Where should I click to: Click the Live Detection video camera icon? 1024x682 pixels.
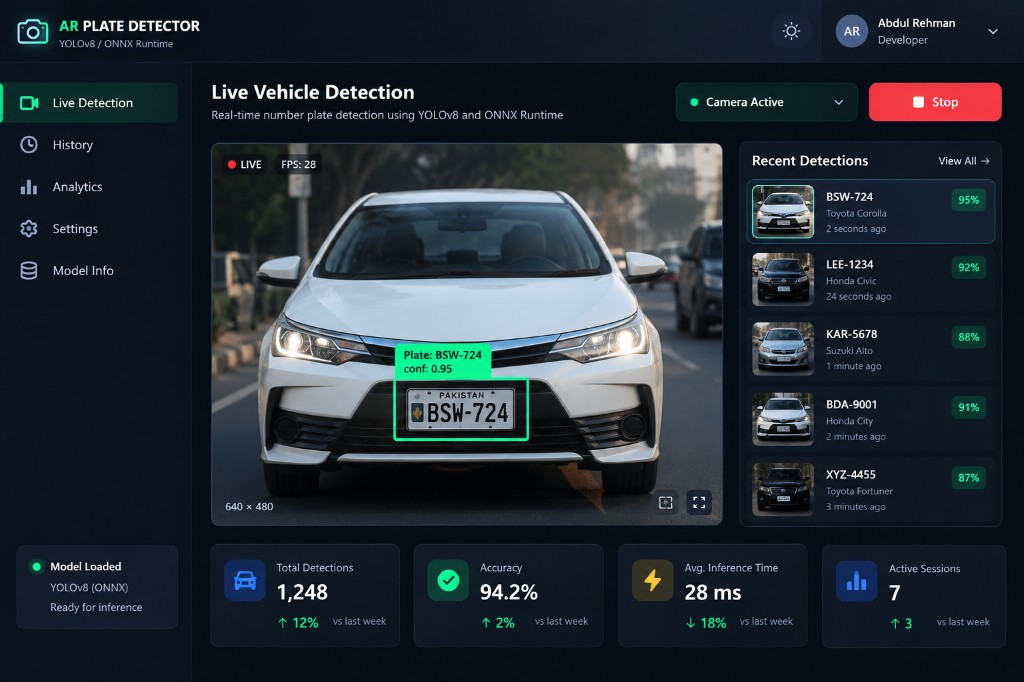[x=29, y=103]
